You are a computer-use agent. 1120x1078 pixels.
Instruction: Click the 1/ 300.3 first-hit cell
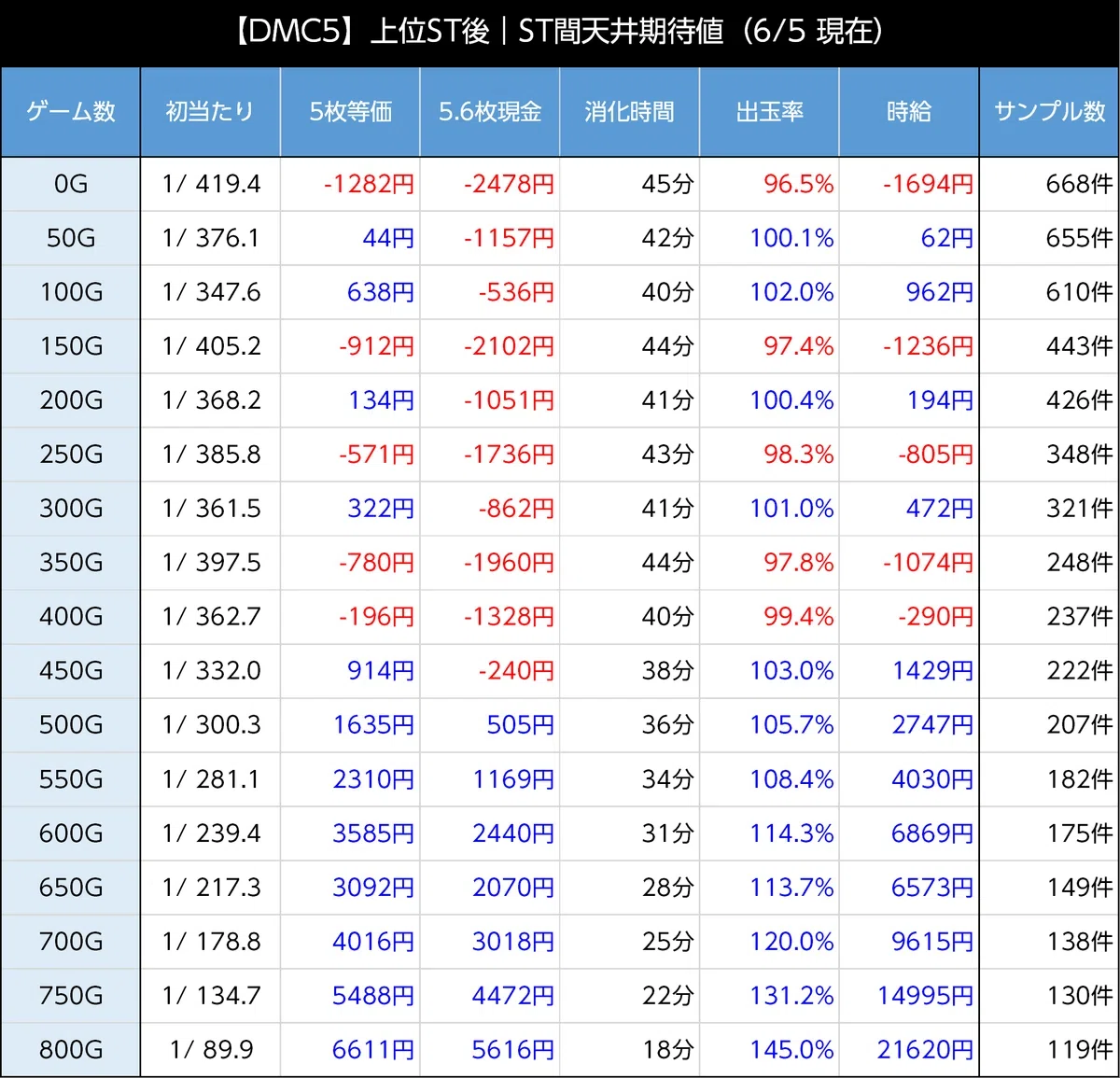click(210, 725)
